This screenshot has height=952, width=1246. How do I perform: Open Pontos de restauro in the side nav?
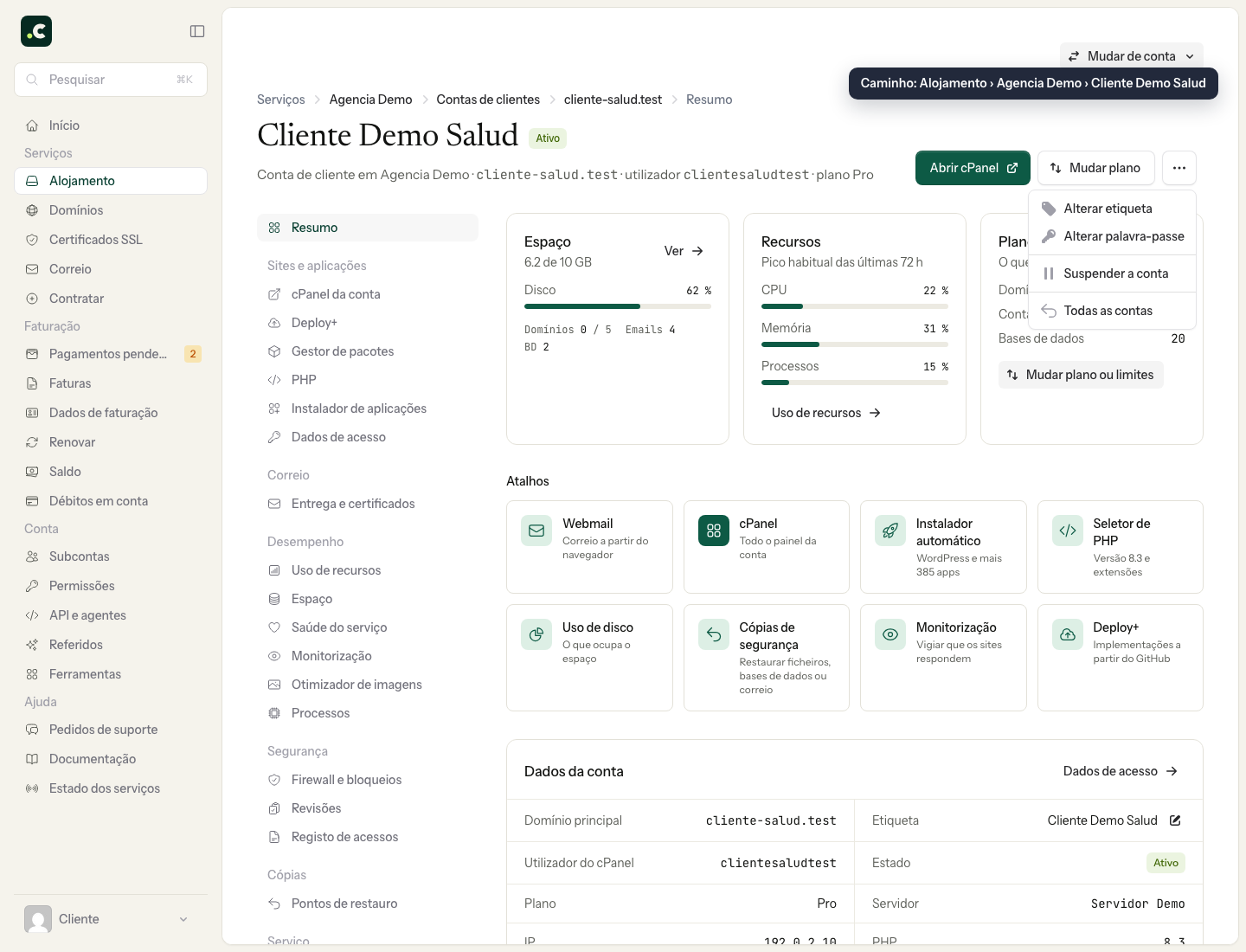click(x=368, y=904)
